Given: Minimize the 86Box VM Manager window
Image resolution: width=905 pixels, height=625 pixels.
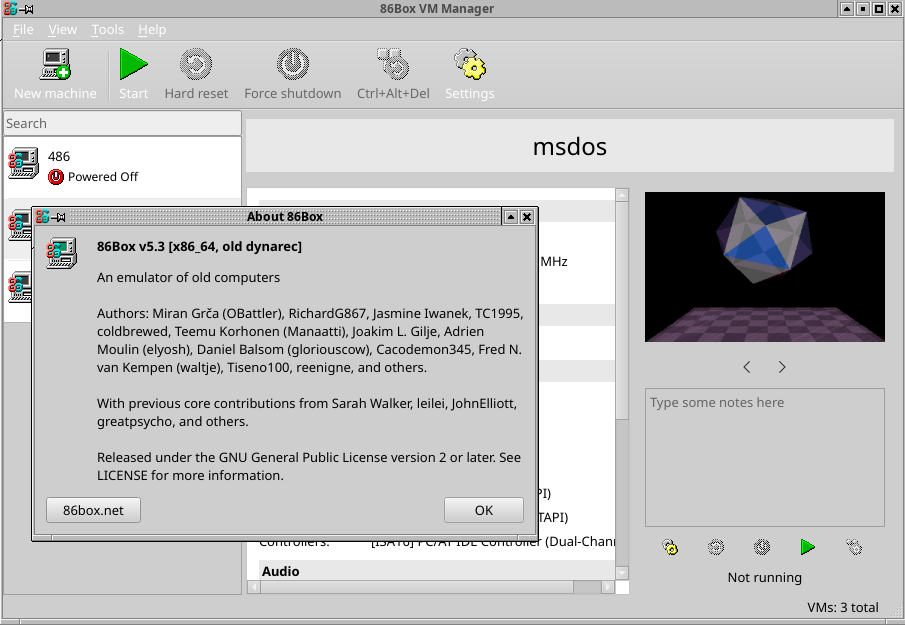Looking at the screenshot, I should click(x=863, y=9).
